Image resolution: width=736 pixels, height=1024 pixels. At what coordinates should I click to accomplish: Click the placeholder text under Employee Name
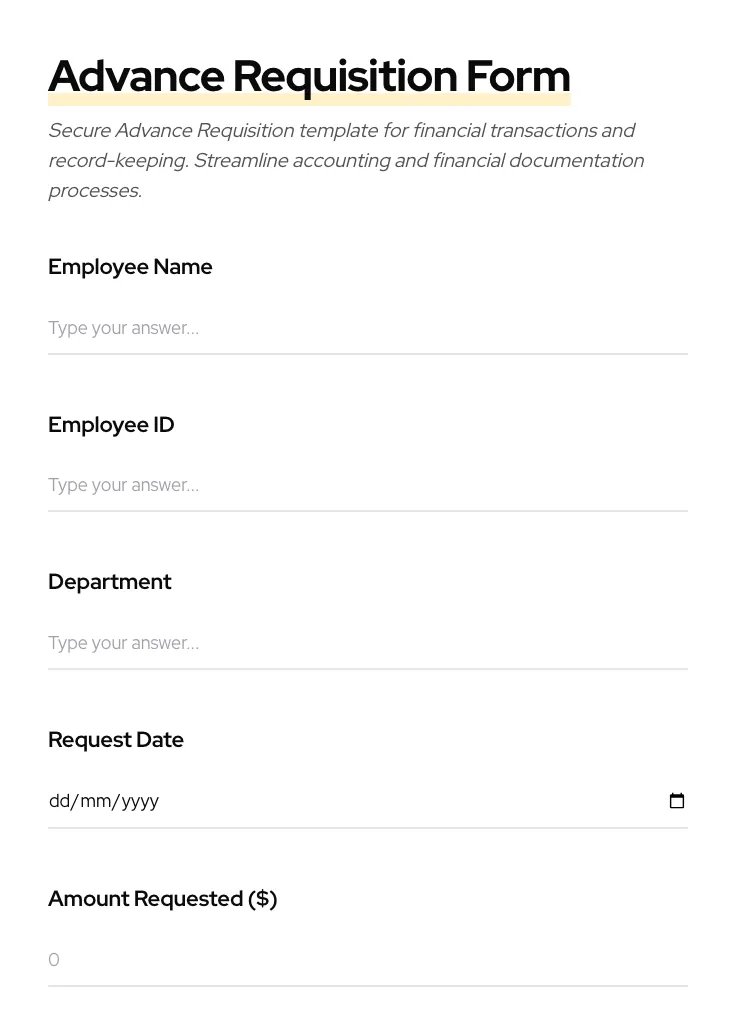[x=123, y=328]
